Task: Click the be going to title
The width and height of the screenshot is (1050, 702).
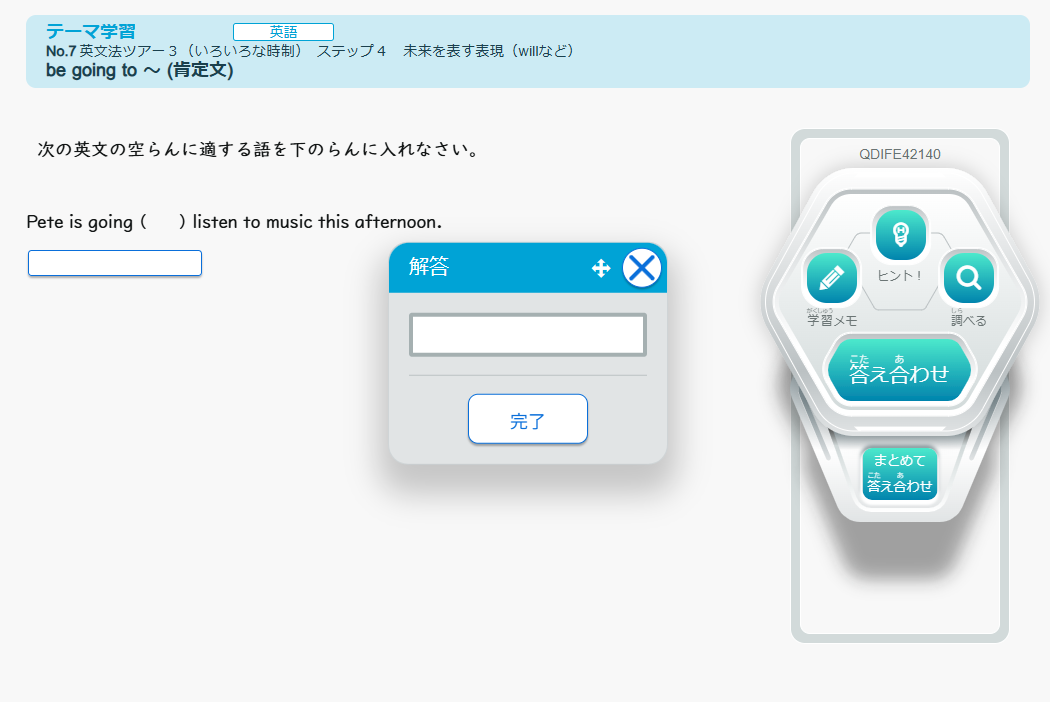Action: [x=139, y=71]
